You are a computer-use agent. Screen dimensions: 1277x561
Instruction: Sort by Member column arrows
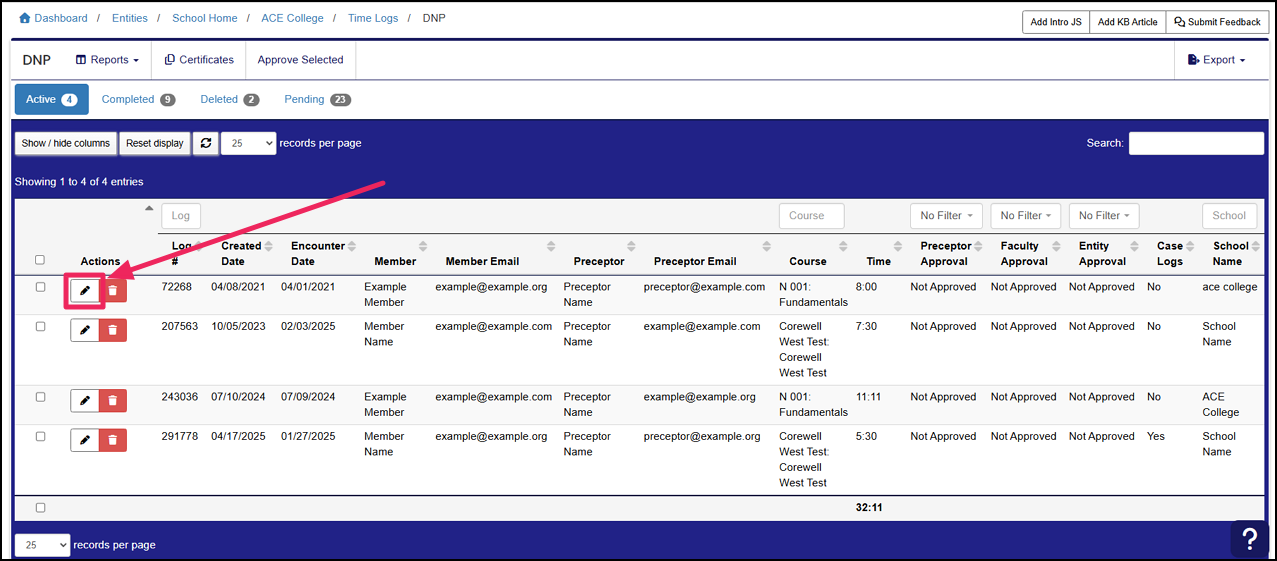pyautogui.click(x=422, y=246)
